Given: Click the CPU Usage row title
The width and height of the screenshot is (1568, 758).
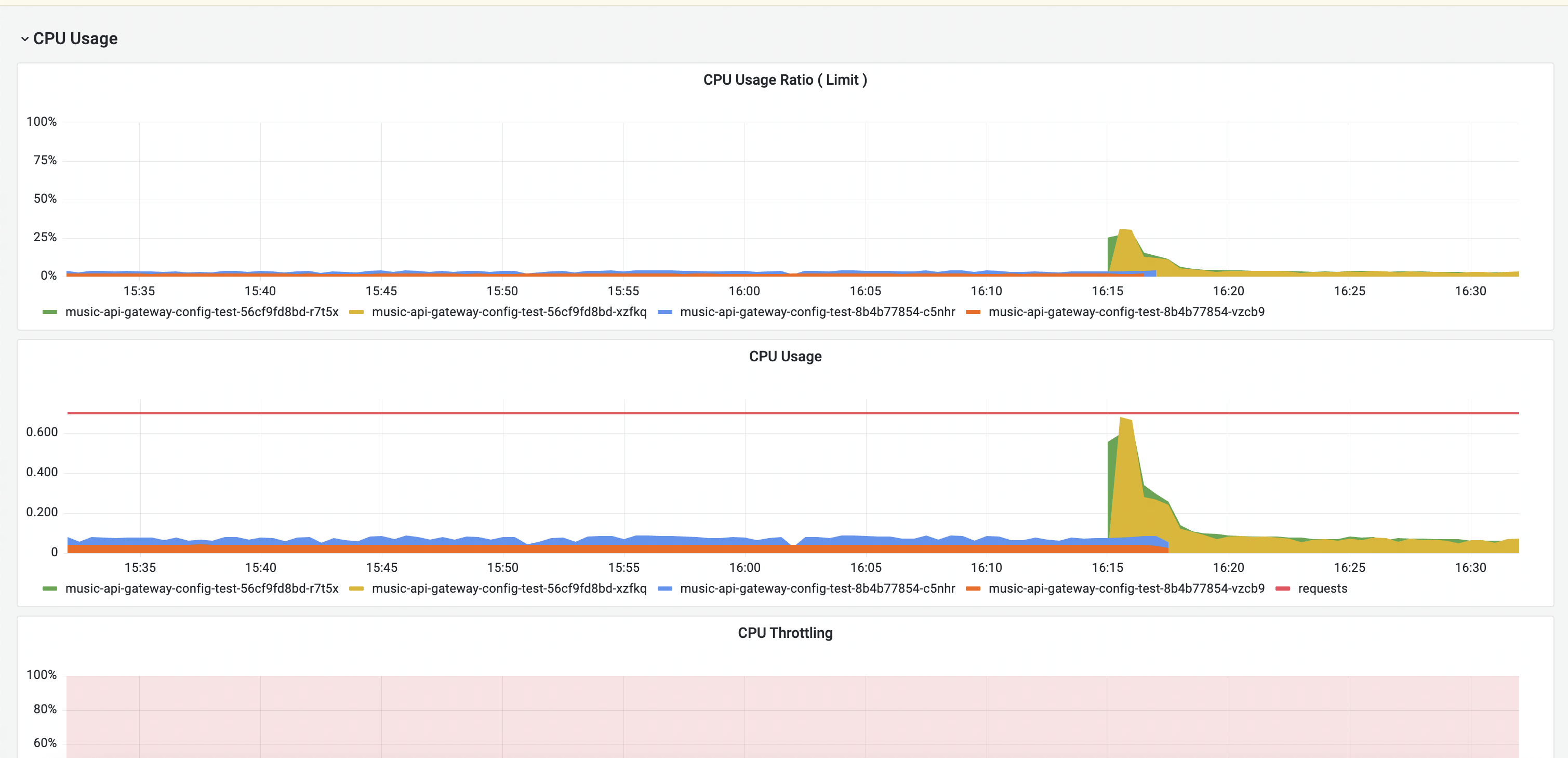Looking at the screenshot, I should pos(75,39).
